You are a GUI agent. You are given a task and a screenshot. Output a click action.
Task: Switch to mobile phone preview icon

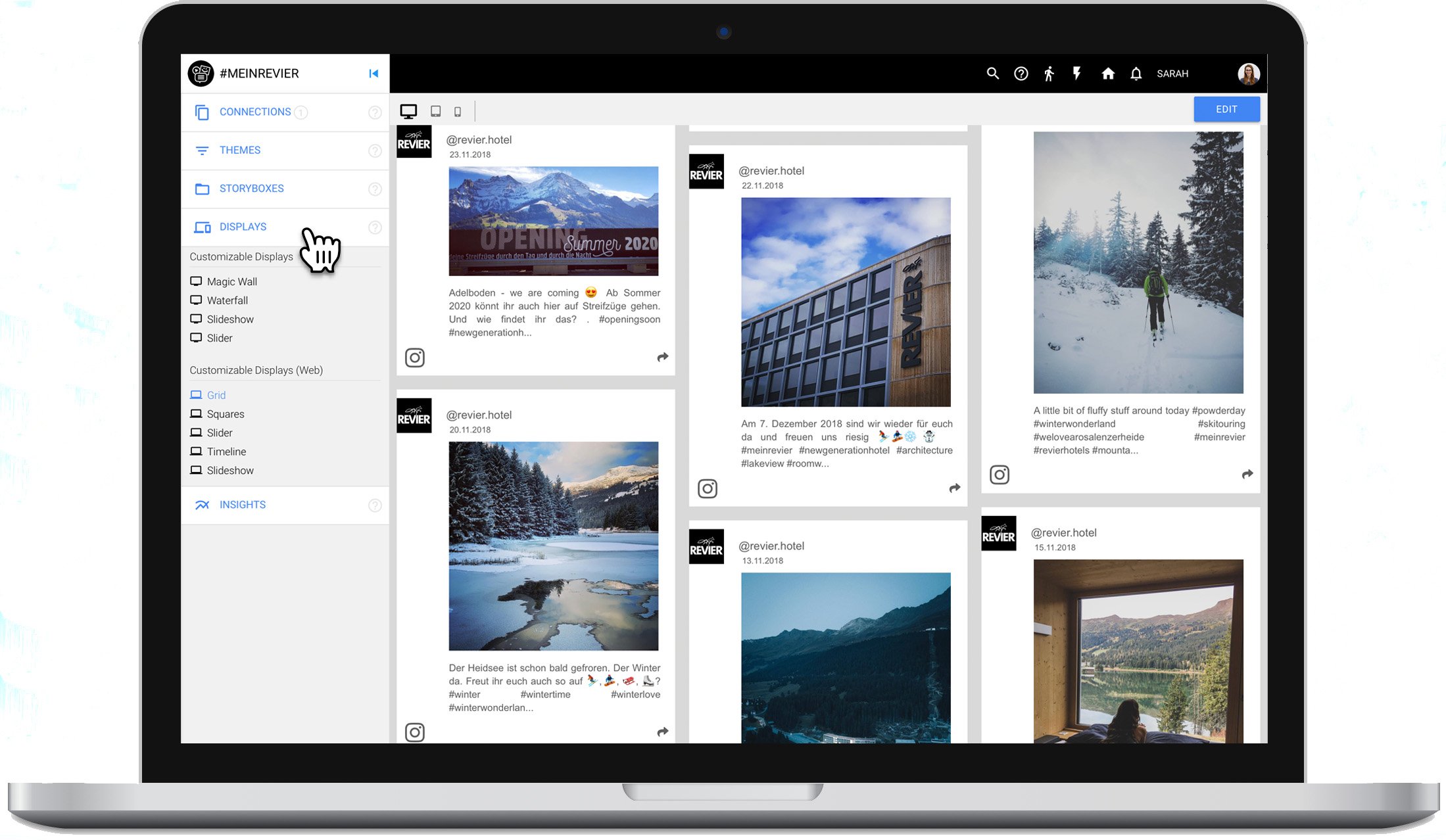click(x=458, y=112)
